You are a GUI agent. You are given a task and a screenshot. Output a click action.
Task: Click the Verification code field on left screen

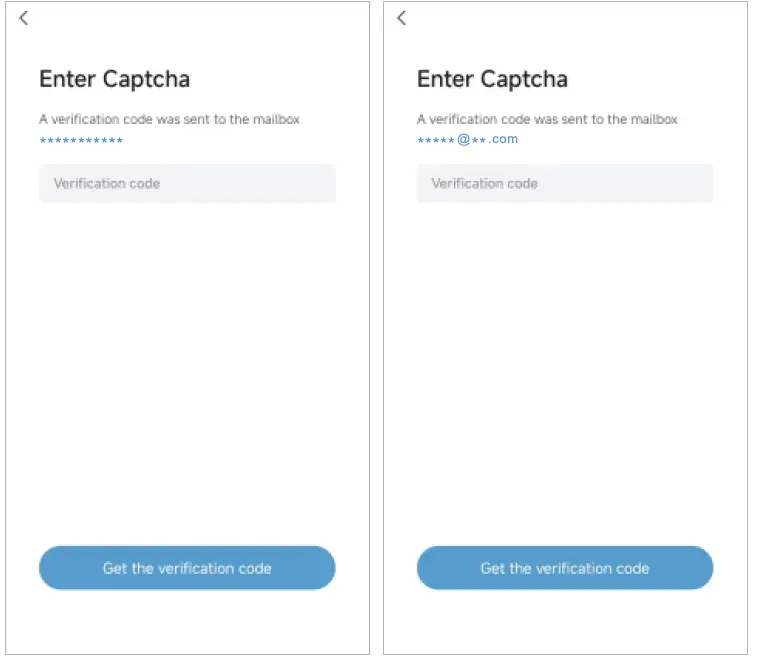click(x=187, y=184)
